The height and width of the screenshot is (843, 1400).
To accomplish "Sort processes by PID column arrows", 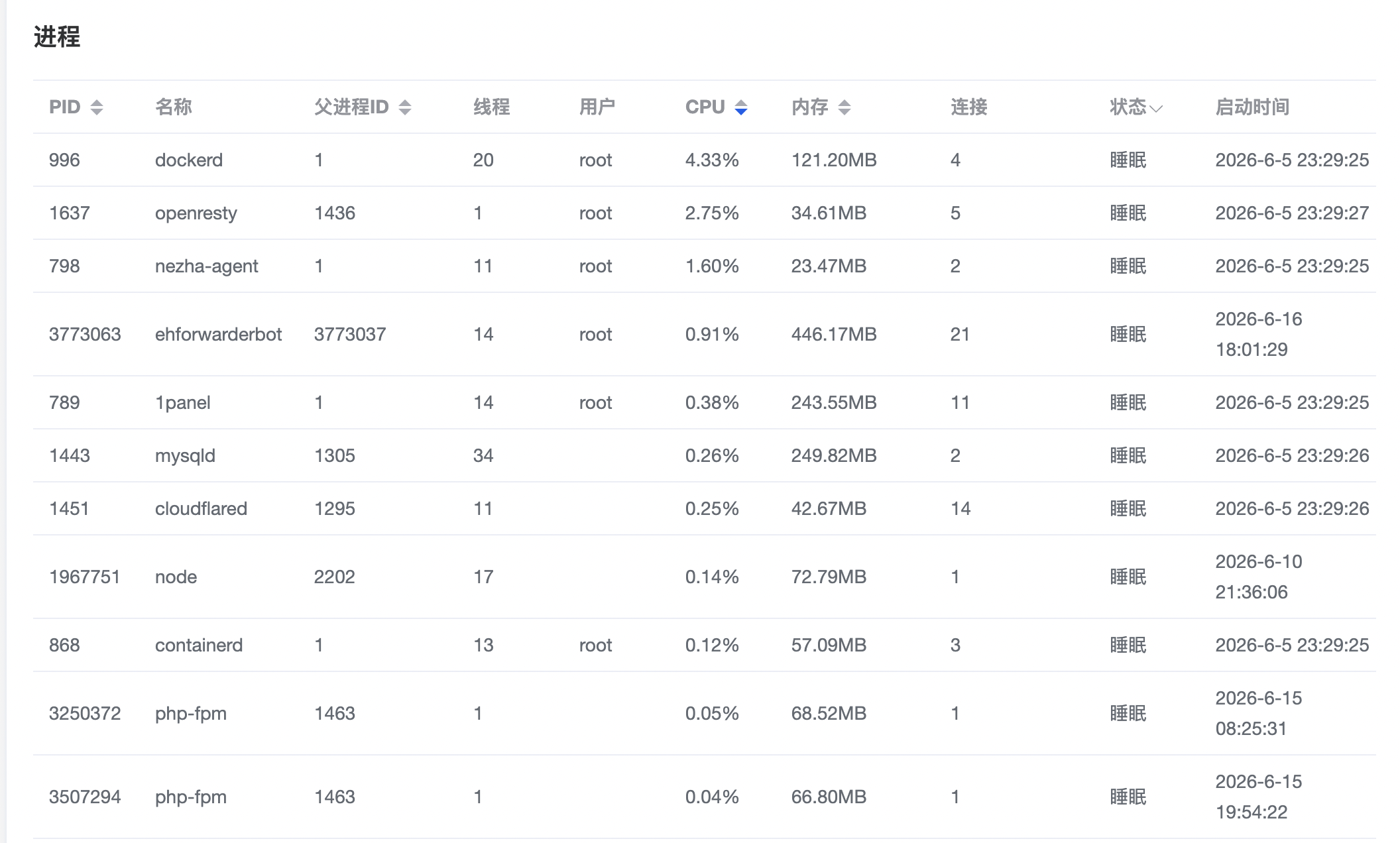I will 97,107.
